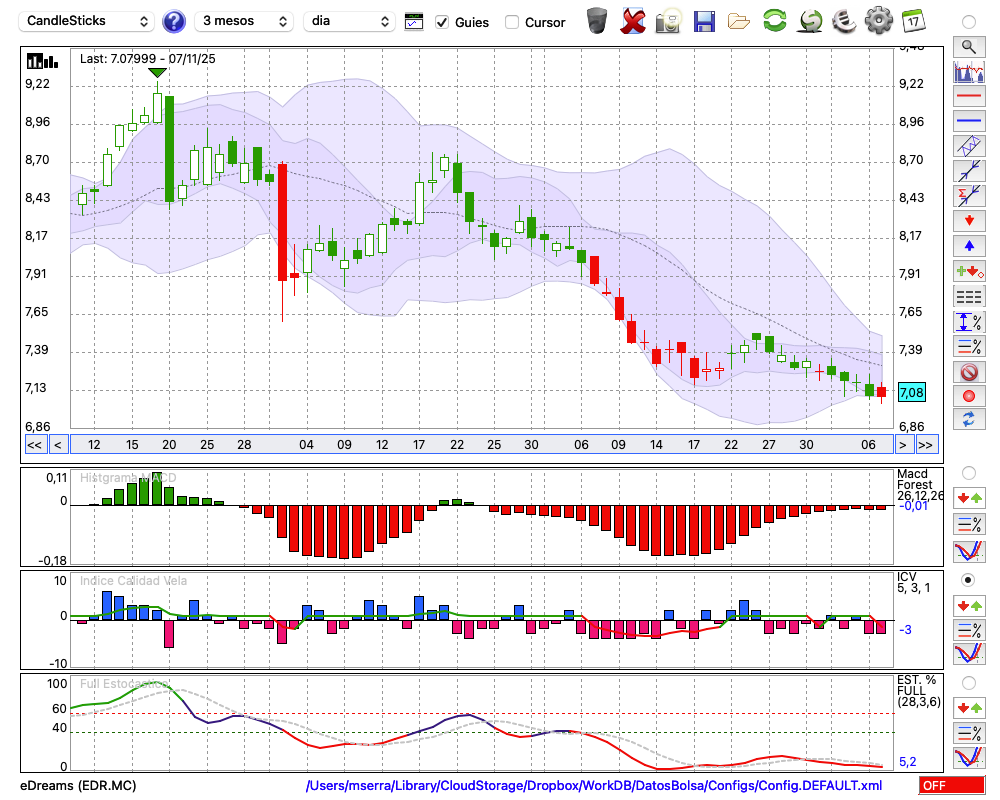Viewport: 1000px width, 800px height.
Task: Click the magnifying glass zoom tool
Action: pyautogui.click(x=968, y=46)
